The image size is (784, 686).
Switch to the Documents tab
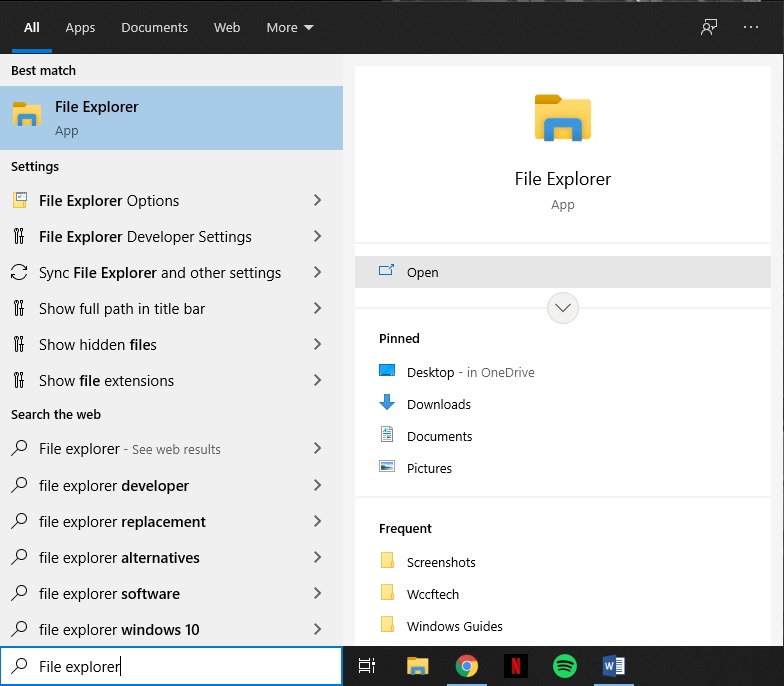(154, 27)
